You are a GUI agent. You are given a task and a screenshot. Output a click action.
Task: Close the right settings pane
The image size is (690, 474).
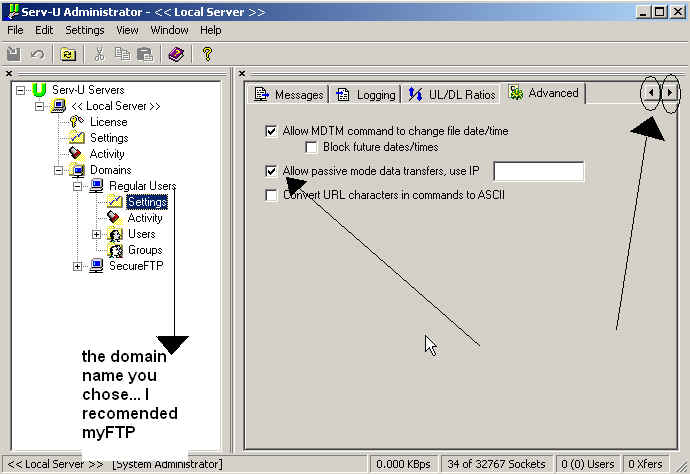point(242,73)
